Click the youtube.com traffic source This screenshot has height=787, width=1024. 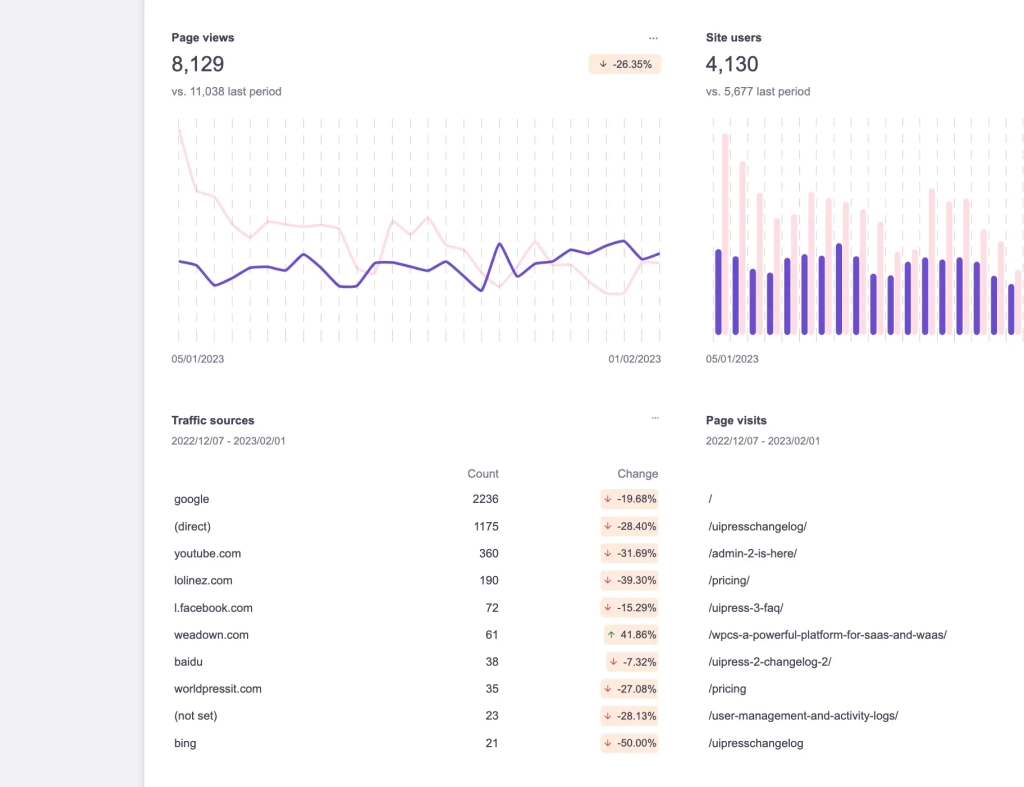coord(208,553)
